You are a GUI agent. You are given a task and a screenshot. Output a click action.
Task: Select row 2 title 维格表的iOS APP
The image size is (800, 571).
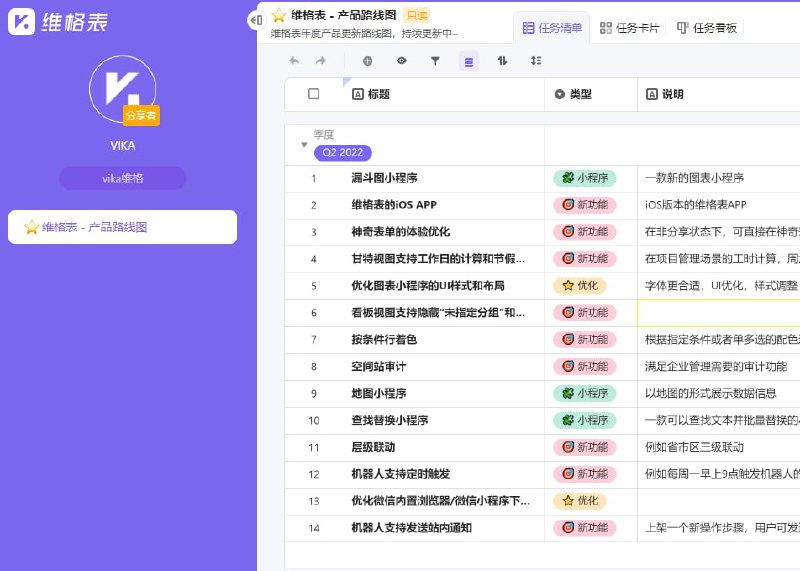(394, 205)
